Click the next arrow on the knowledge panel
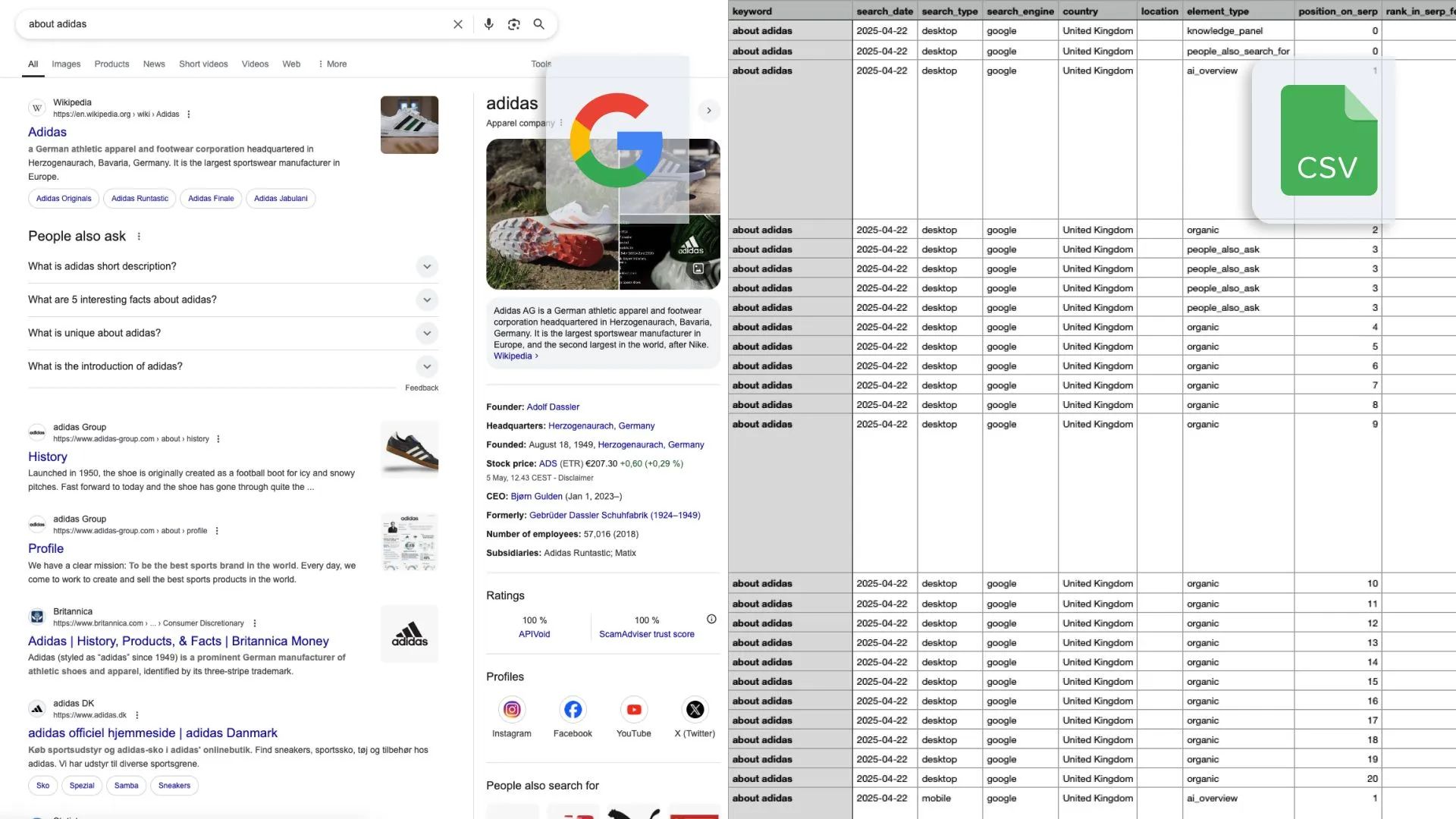The height and width of the screenshot is (819, 1456). point(708,110)
